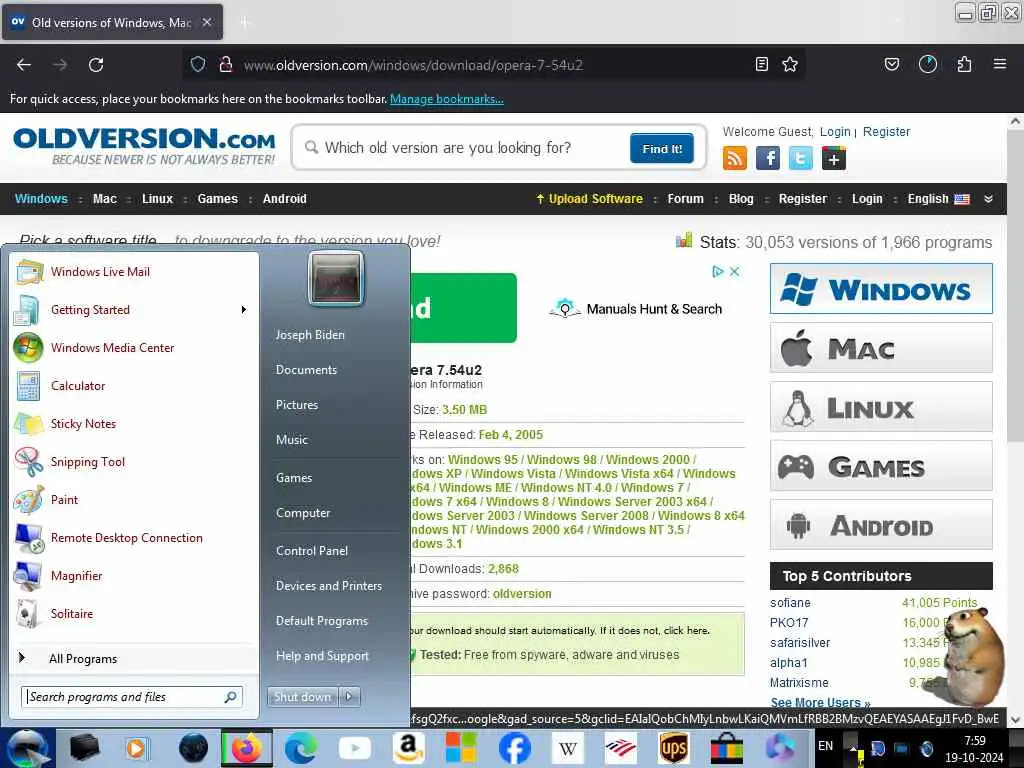Click See More Users link

[x=820, y=703]
